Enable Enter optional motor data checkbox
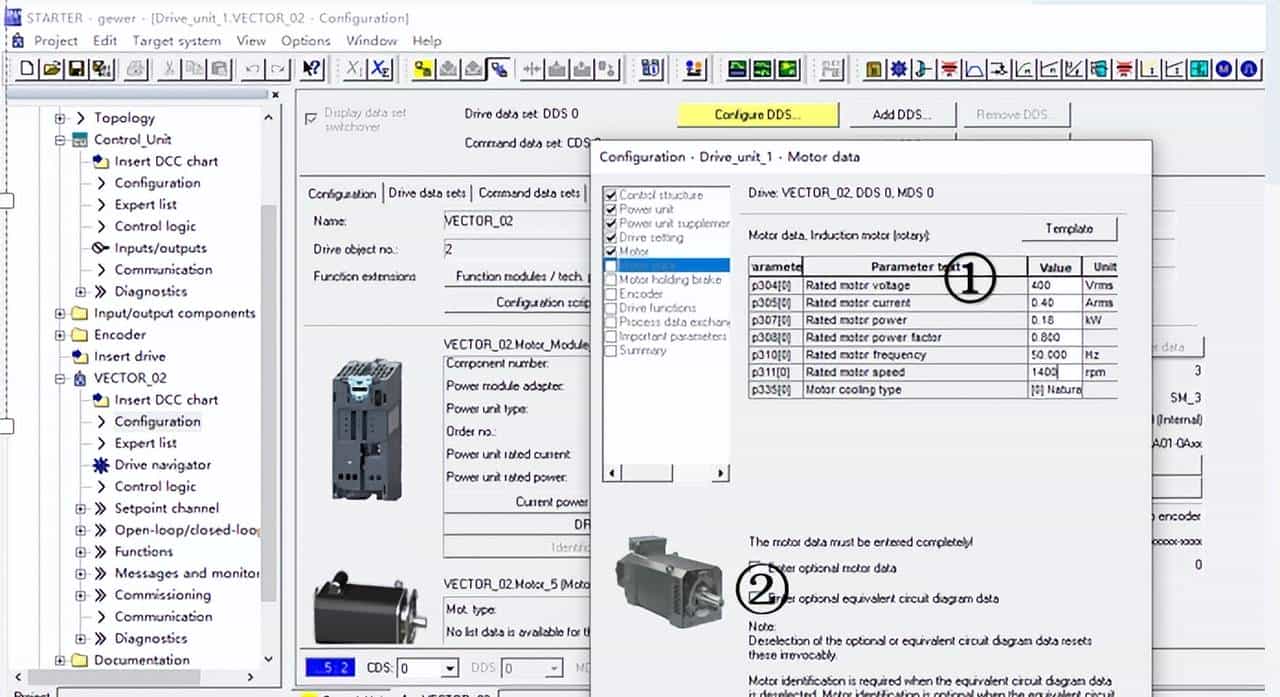This screenshot has height=697, width=1280. pos(756,568)
